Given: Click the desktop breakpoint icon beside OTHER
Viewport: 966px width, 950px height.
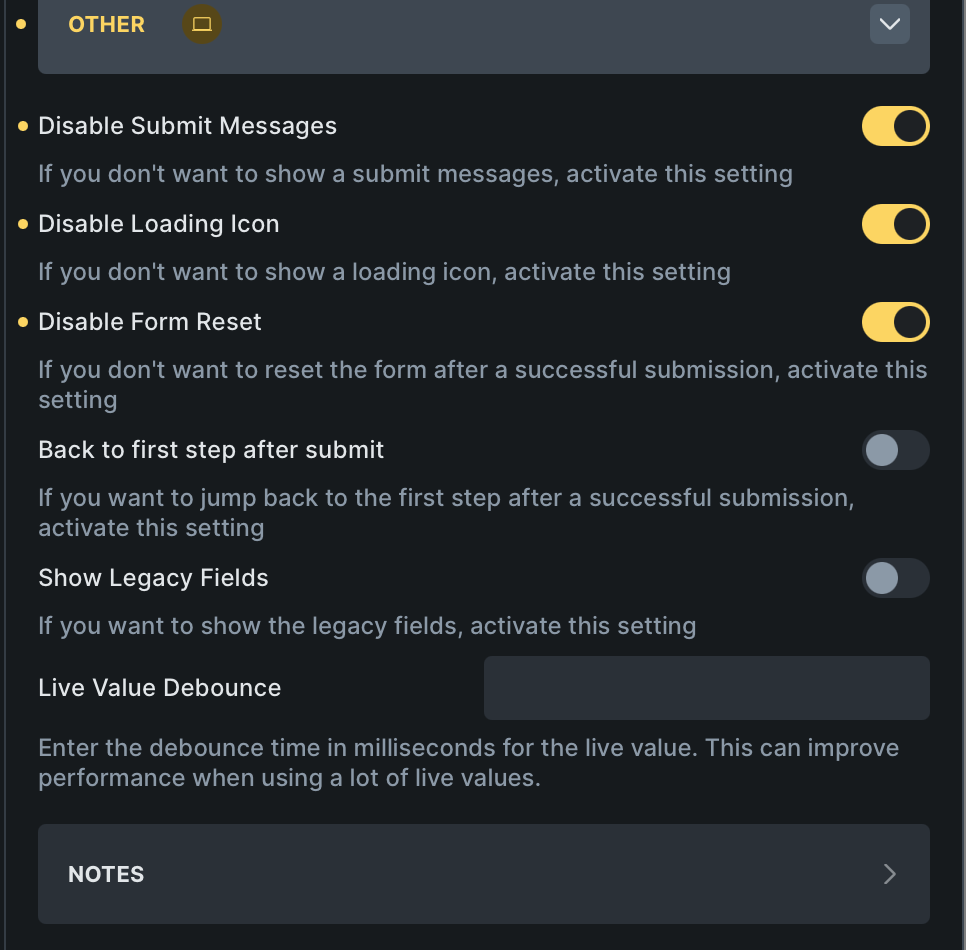Looking at the screenshot, I should (x=202, y=24).
